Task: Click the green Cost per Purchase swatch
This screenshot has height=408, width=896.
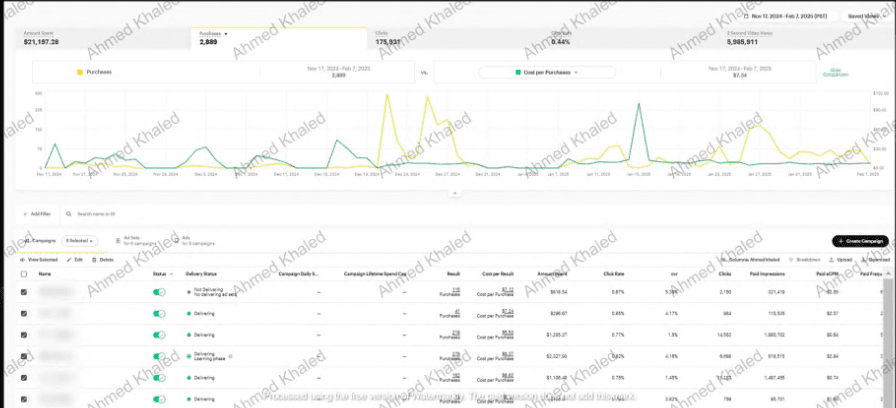Action: pos(518,73)
